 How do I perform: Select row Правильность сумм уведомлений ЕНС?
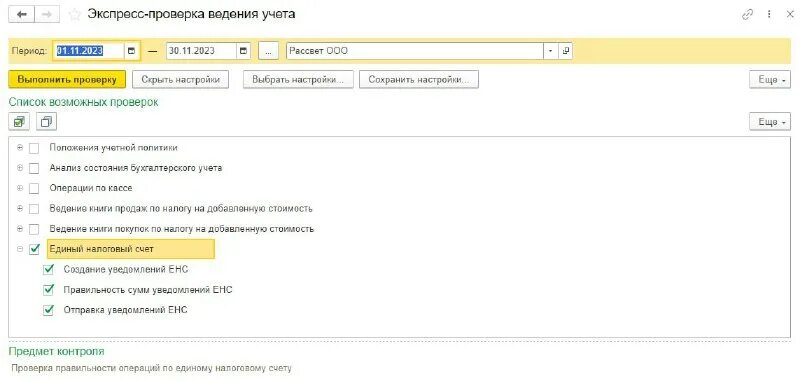coord(148,290)
